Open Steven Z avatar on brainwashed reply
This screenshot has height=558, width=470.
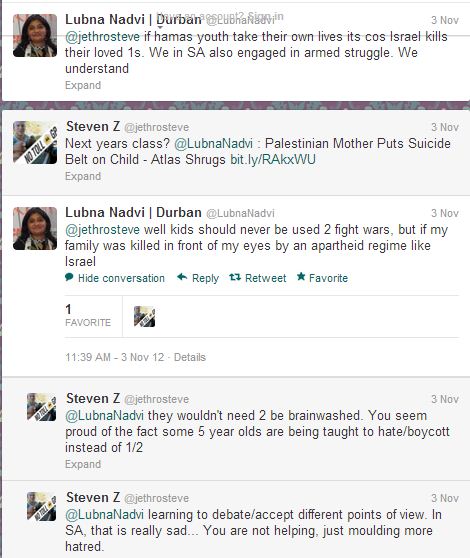click(x=42, y=407)
